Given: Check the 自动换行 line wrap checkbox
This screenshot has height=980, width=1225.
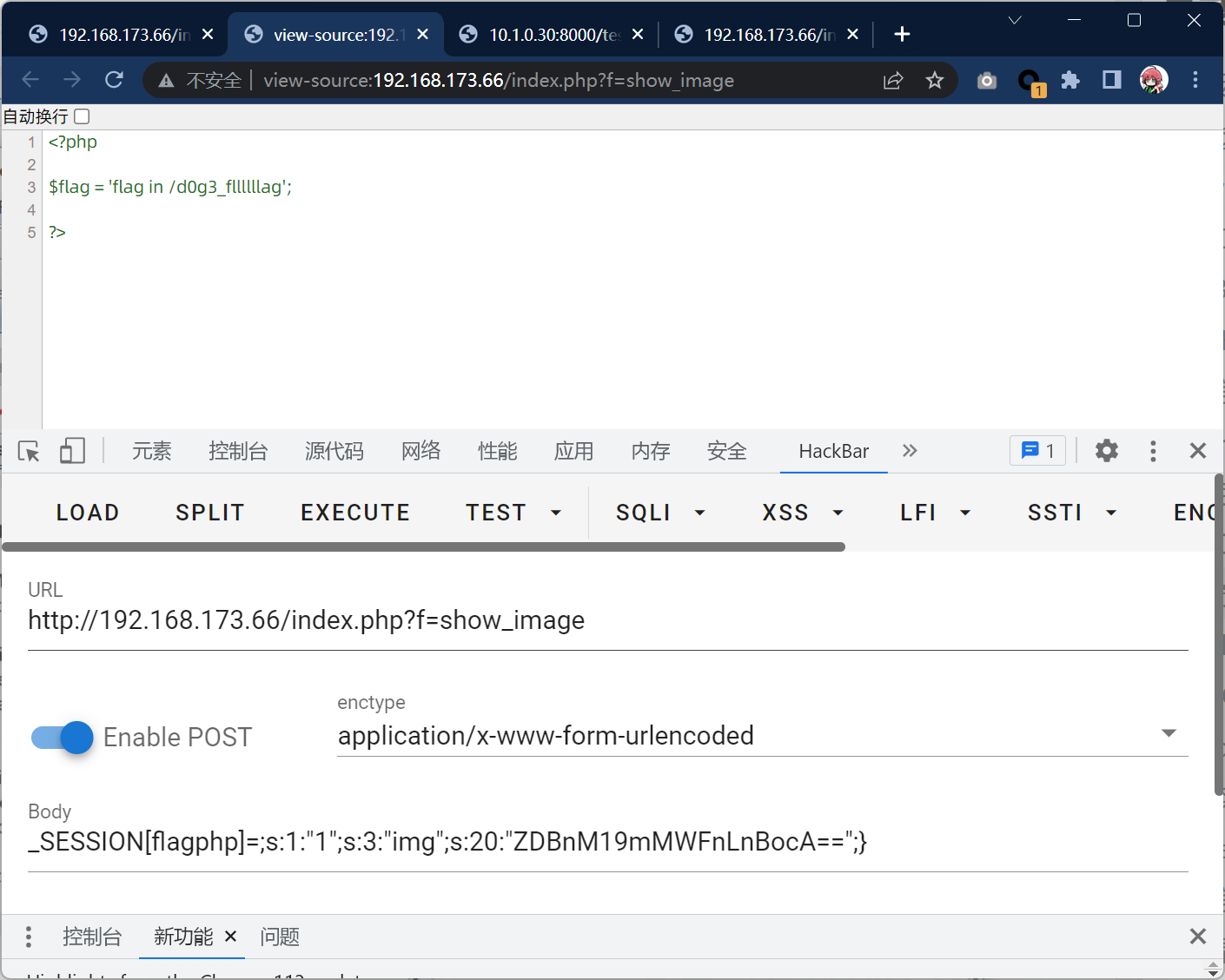Looking at the screenshot, I should 82,116.
